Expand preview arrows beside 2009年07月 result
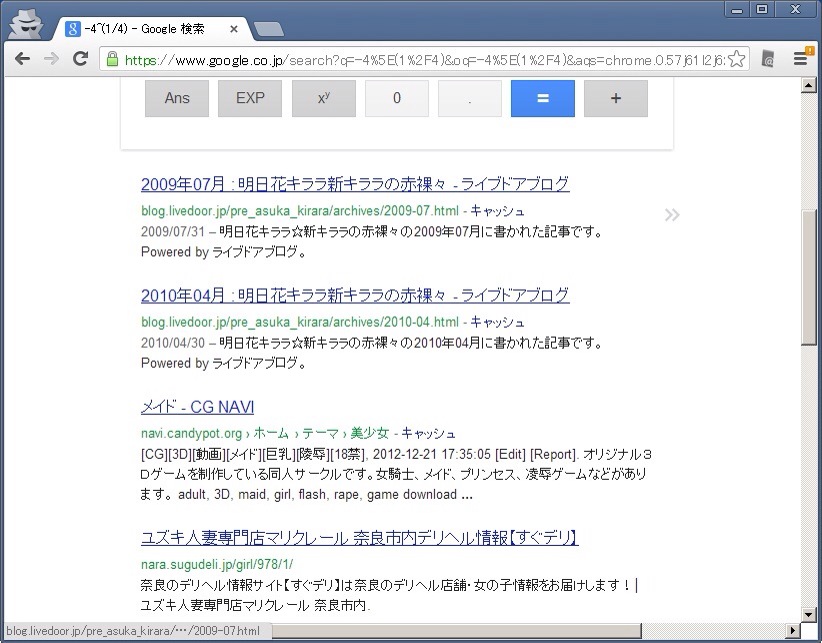This screenshot has width=822, height=643. pyautogui.click(x=672, y=215)
